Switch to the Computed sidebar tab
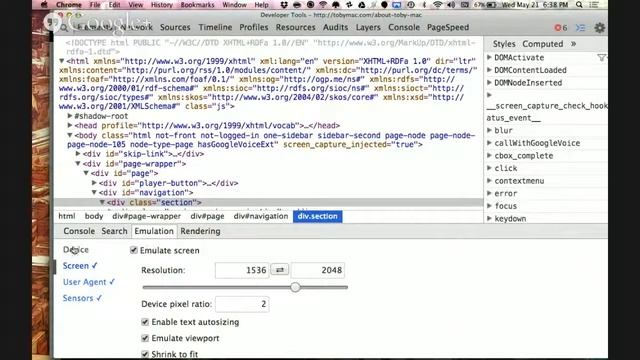 click(x=542, y=44)
